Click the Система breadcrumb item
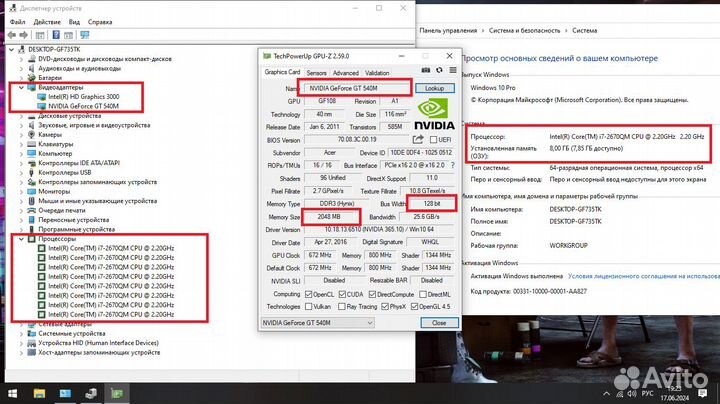 point(585,30)
